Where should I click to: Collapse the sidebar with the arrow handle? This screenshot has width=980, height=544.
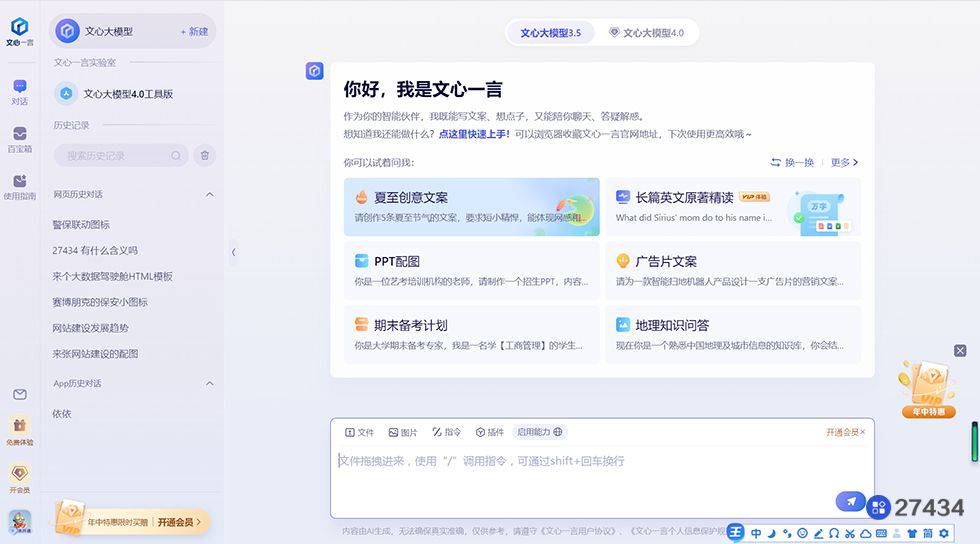(x=233, y=252)
